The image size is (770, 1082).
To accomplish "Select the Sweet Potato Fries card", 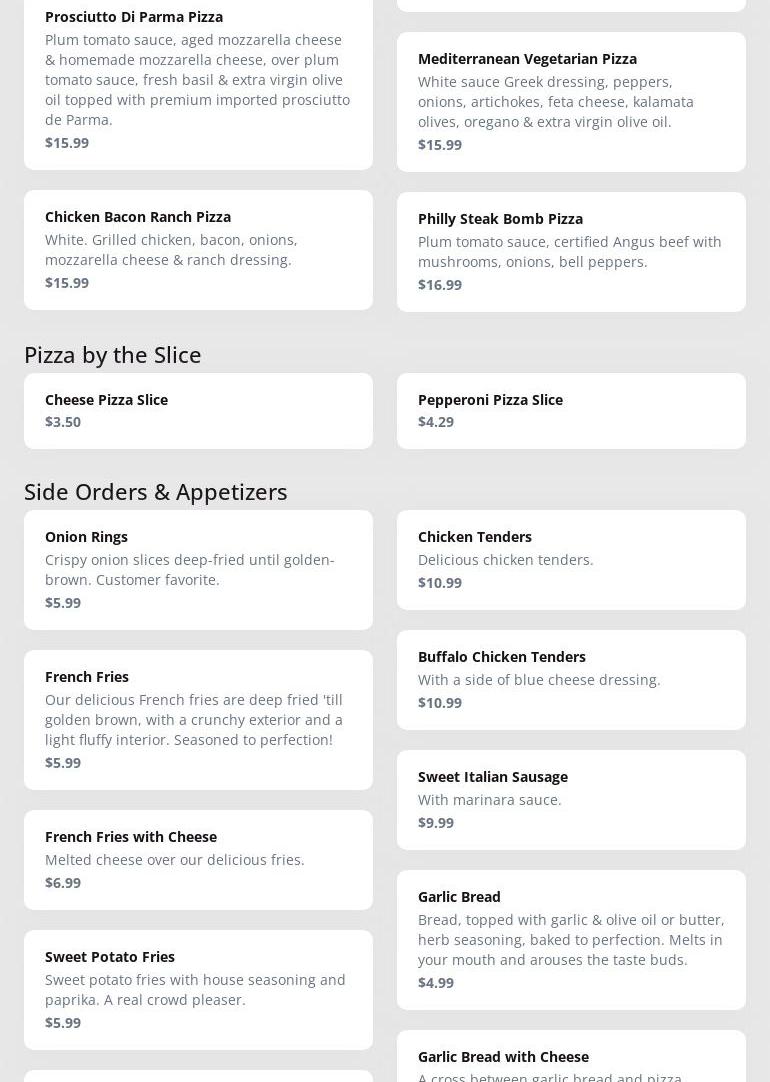I will click(x=198, y=989).
